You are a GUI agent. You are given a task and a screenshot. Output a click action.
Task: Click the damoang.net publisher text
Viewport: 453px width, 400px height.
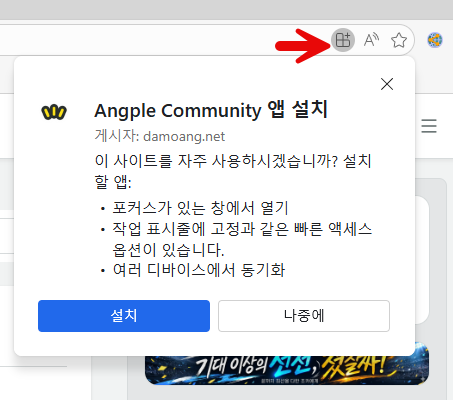(x=184, y=136)
